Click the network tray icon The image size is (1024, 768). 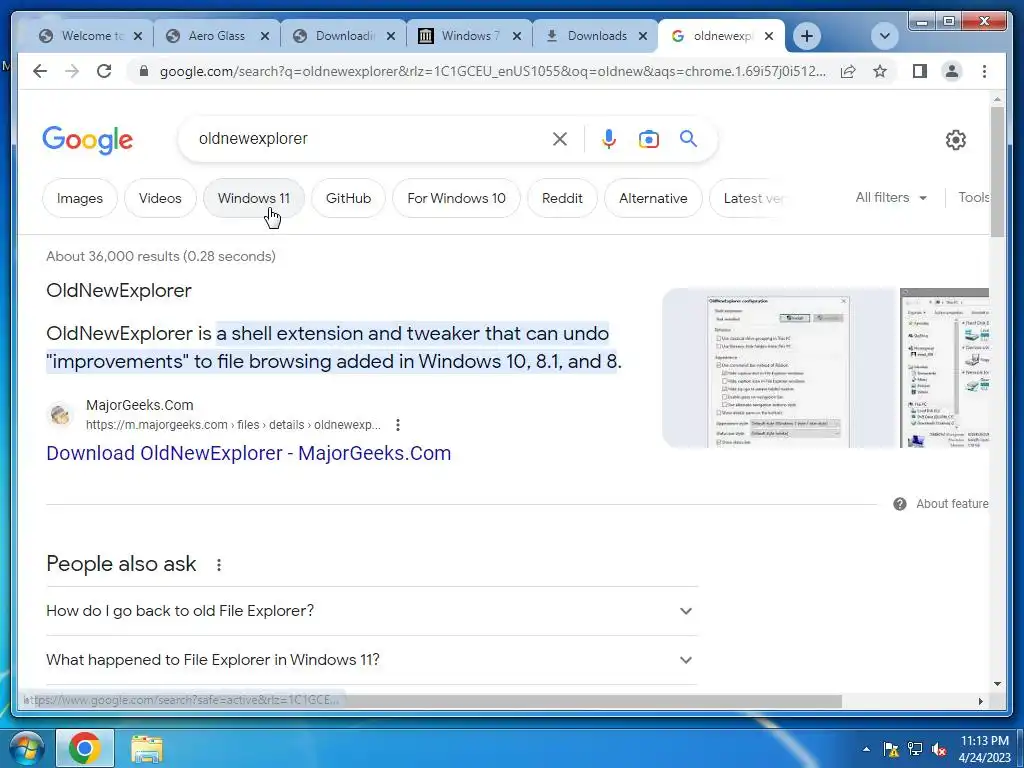pos(915,749)
